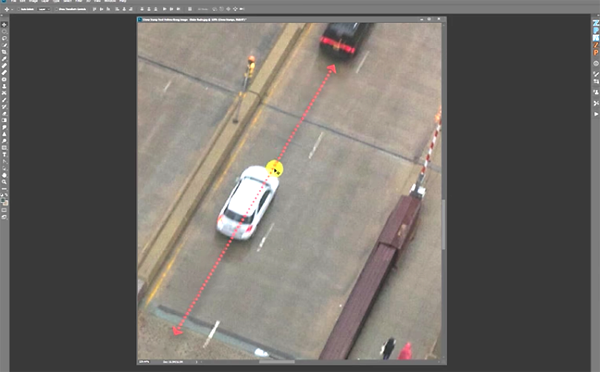Select the Lasso tool
The height and width of the screenshot is (372, 600).
pyautogui.click(x=4, y=38)
